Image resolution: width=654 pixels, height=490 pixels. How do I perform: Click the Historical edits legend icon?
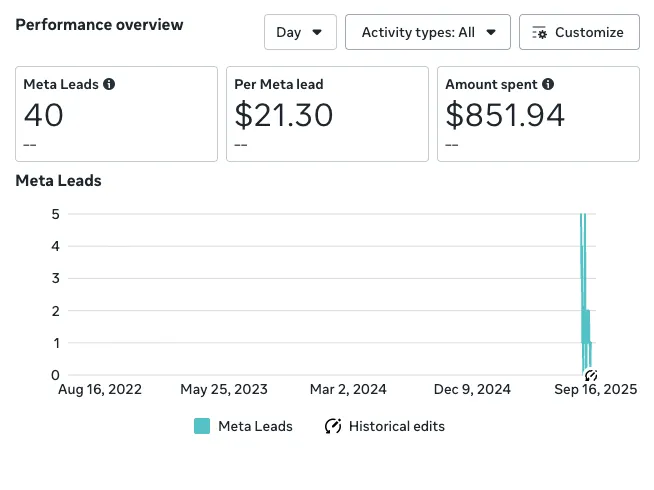tap(333, 426)
